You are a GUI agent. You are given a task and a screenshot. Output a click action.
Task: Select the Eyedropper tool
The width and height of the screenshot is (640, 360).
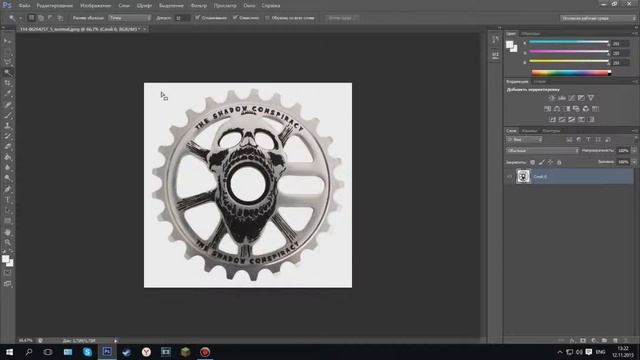(7, 94)
